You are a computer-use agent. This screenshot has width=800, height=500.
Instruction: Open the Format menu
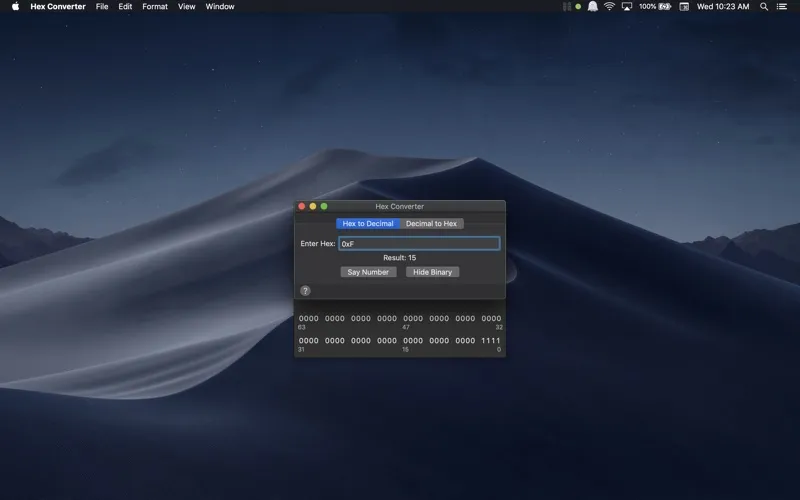tap(155, 7)
